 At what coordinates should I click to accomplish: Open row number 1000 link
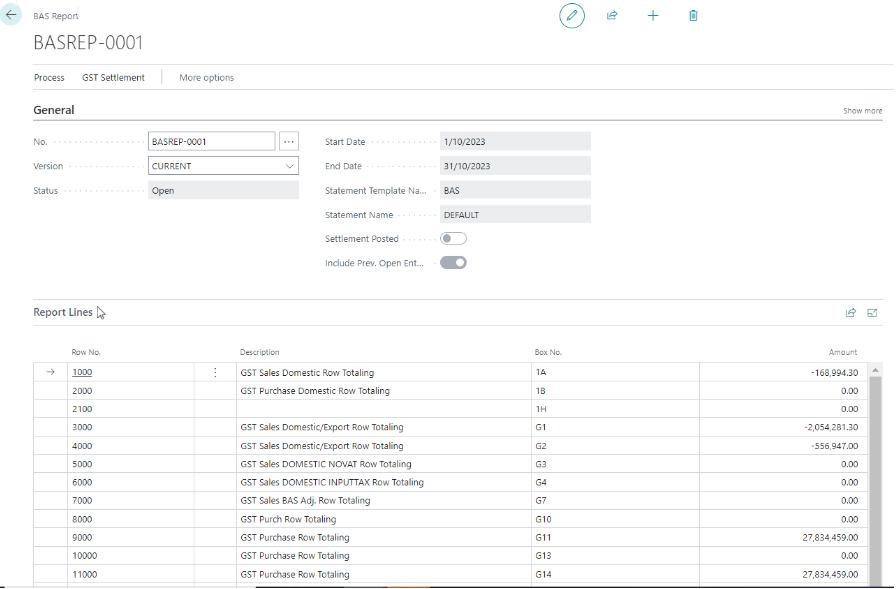click(82, 372)
